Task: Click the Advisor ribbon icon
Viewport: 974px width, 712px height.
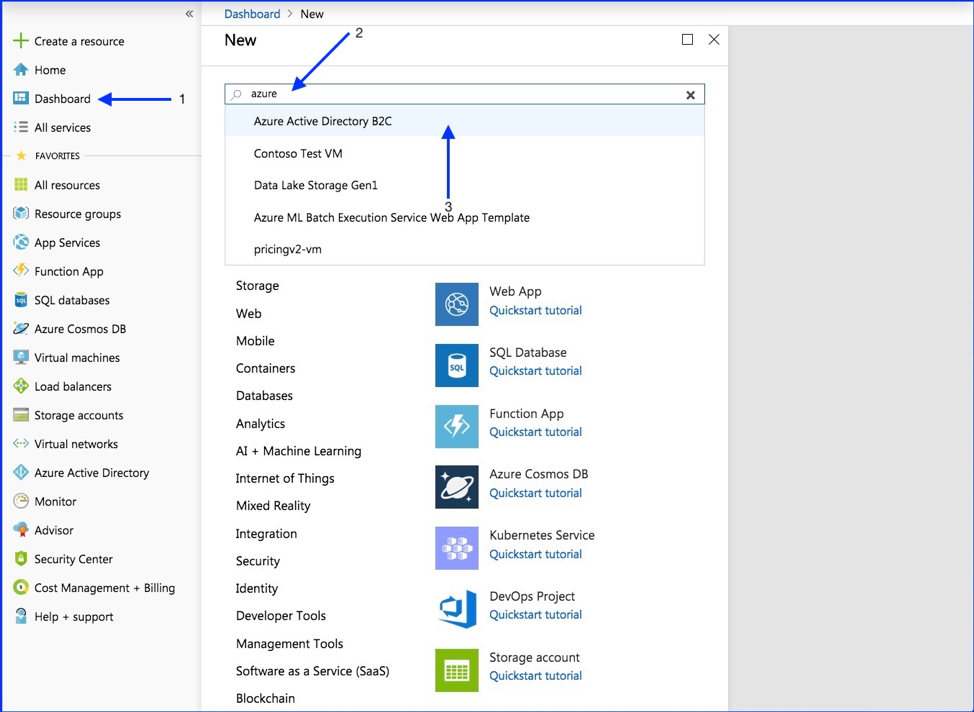Action: click(x=20, y=530)
